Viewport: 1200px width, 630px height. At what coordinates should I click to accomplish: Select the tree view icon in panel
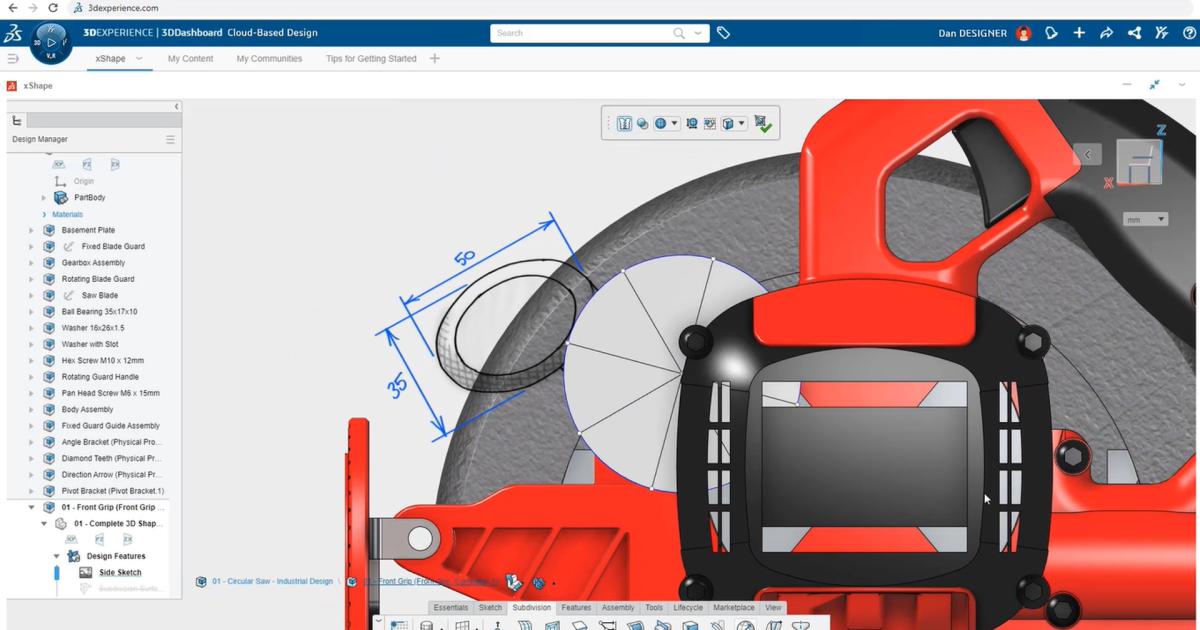[17, 120]
